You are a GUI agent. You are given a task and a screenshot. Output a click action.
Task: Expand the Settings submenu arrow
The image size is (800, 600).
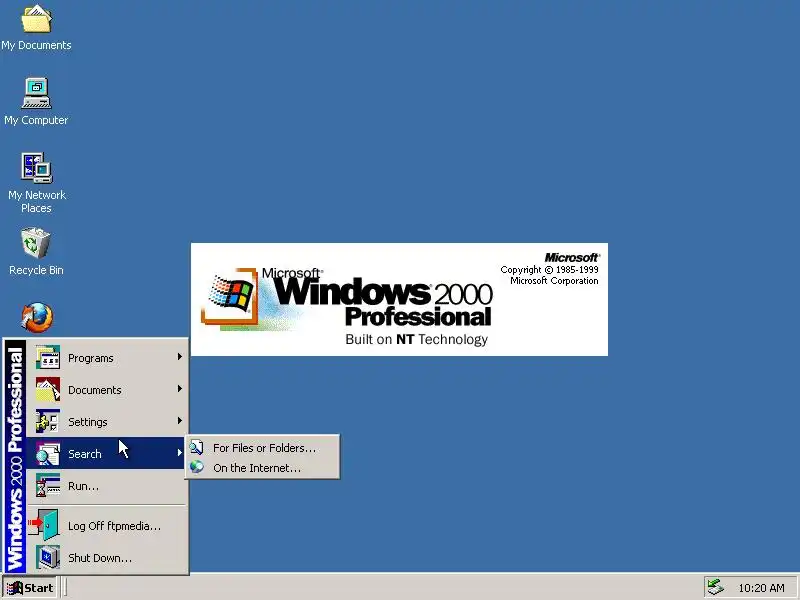tap(180, 421)
